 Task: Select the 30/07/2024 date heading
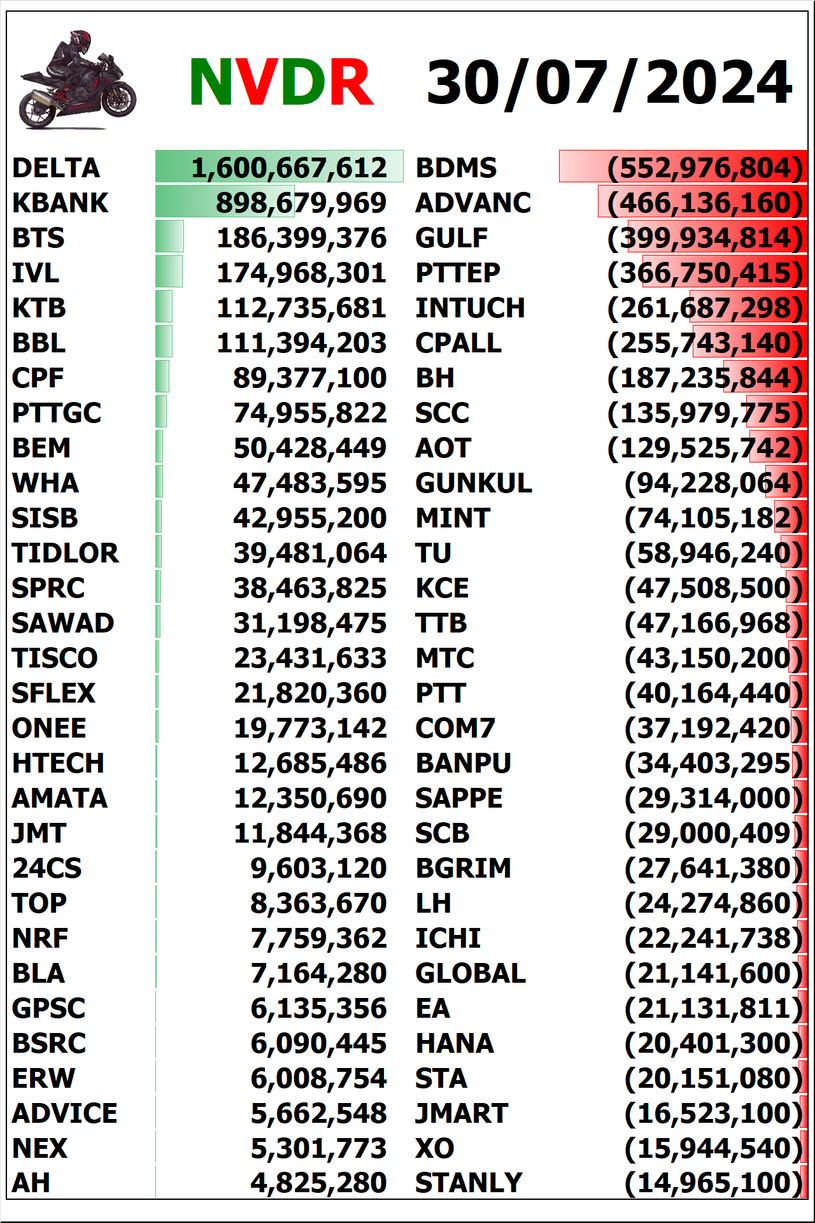click(609, 83)
